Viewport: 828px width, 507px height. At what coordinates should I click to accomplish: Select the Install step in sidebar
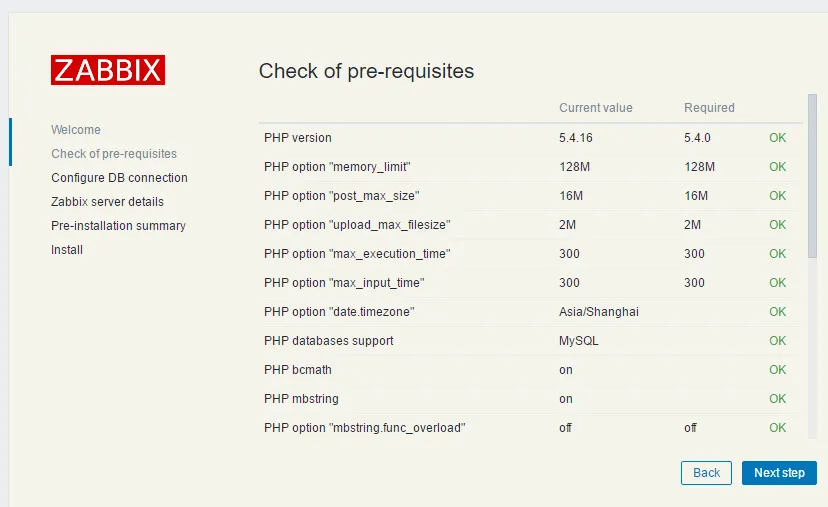point(67,250)
